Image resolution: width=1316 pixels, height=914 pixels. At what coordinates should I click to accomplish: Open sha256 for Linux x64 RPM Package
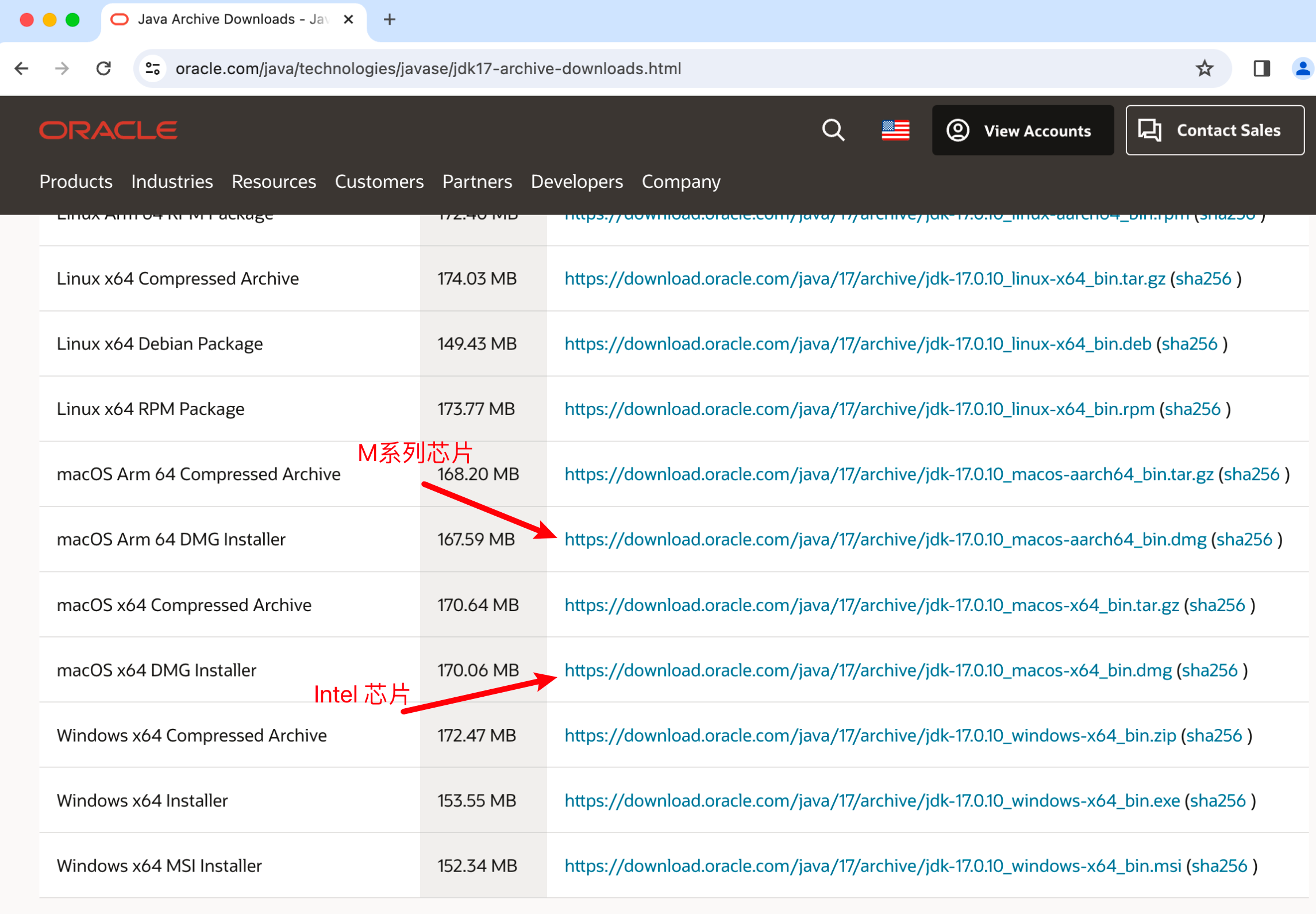[x=1192, y=409]
